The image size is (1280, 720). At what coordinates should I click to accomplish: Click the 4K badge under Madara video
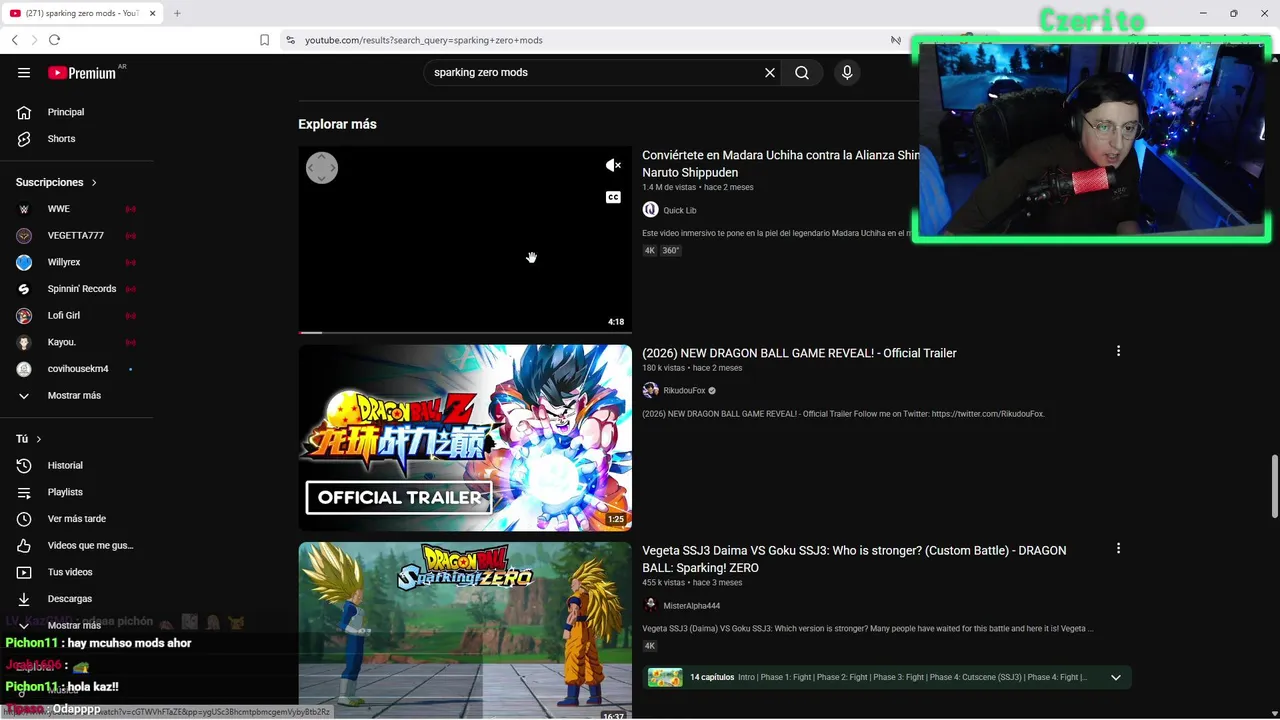click(649, 251)
